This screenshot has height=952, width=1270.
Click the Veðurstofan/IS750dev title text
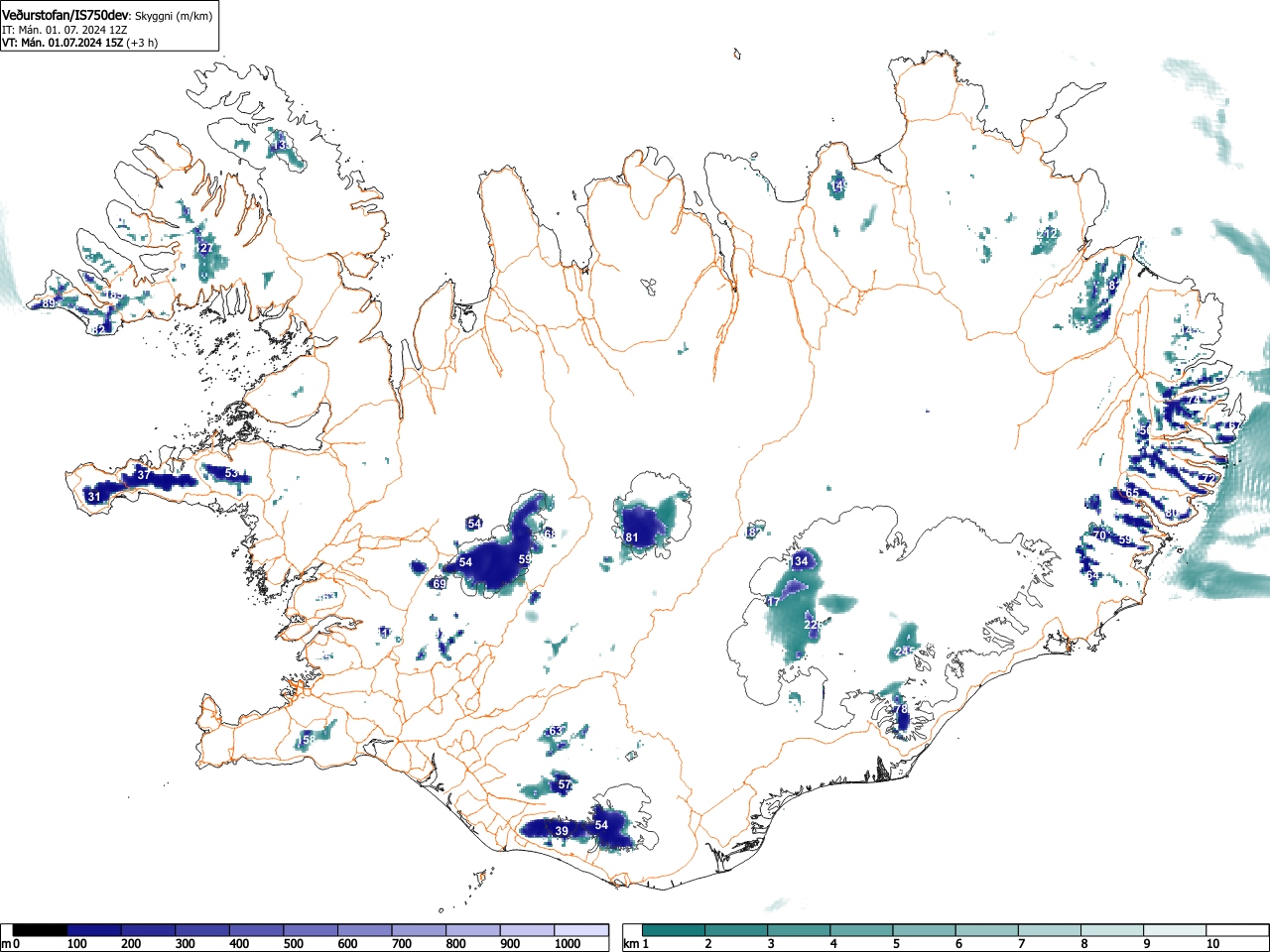click(x=65, y=15)
